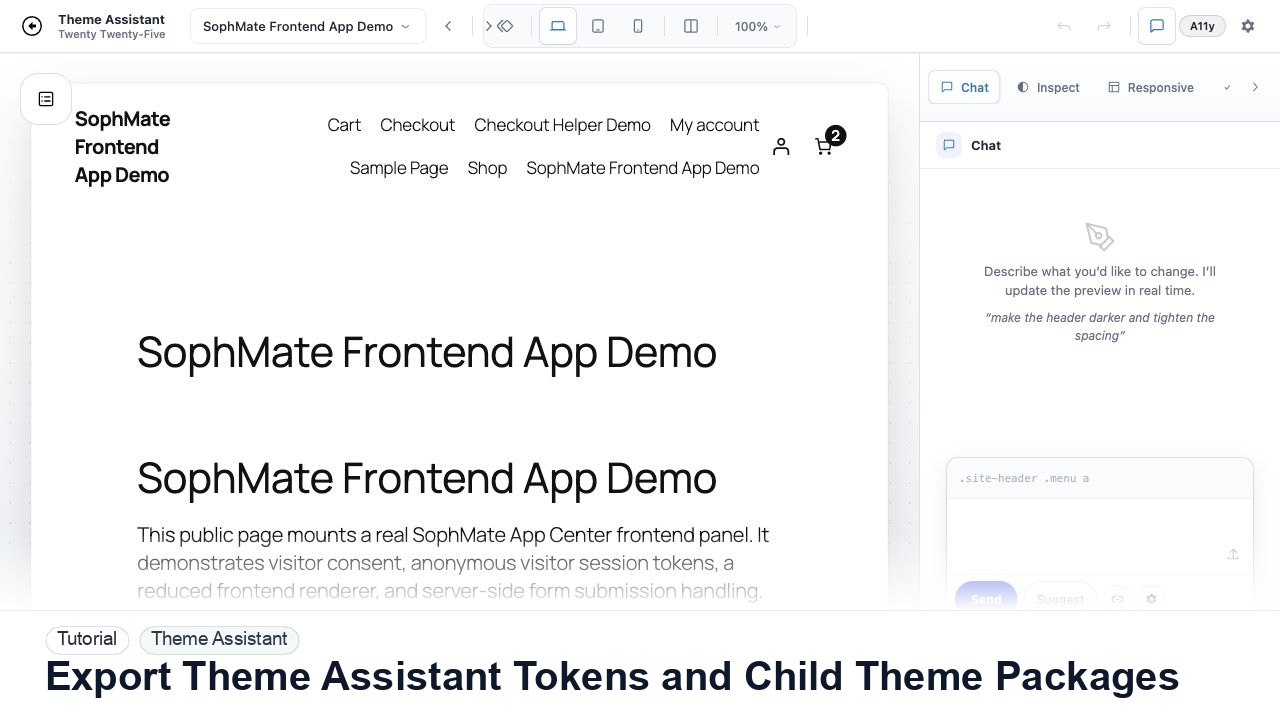Click right chevron to show more tabs
1280x720 pixels.
click(x=1256, y=87)
